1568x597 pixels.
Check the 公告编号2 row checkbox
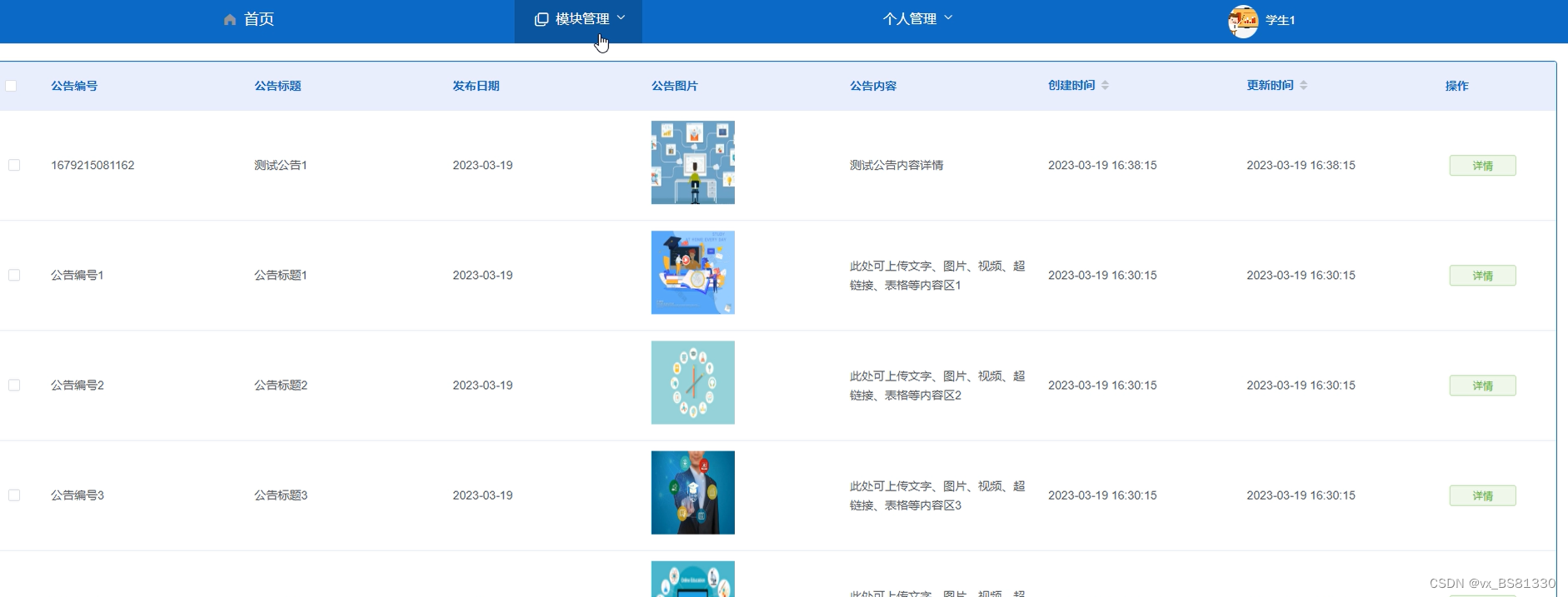(14, 385)
